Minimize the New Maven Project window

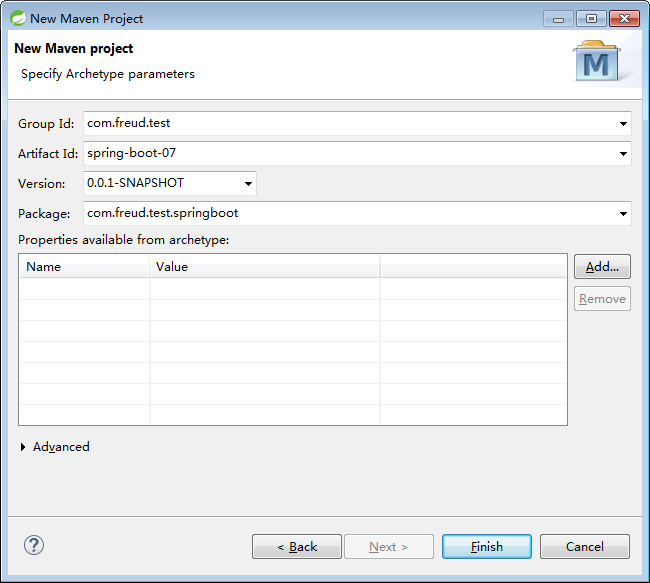(558, 19)
